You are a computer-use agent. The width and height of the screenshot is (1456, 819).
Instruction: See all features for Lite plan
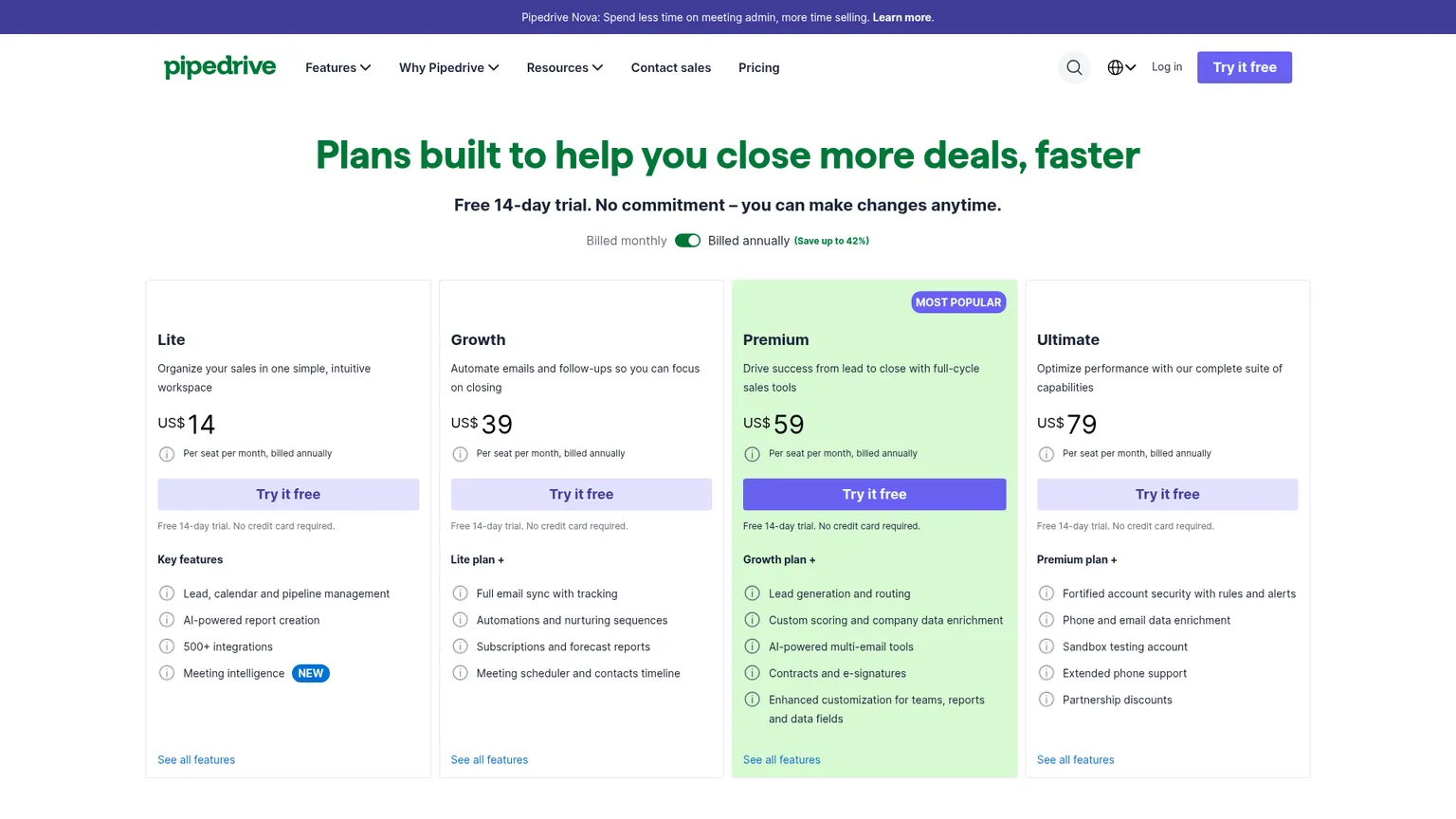coord(196,760)
